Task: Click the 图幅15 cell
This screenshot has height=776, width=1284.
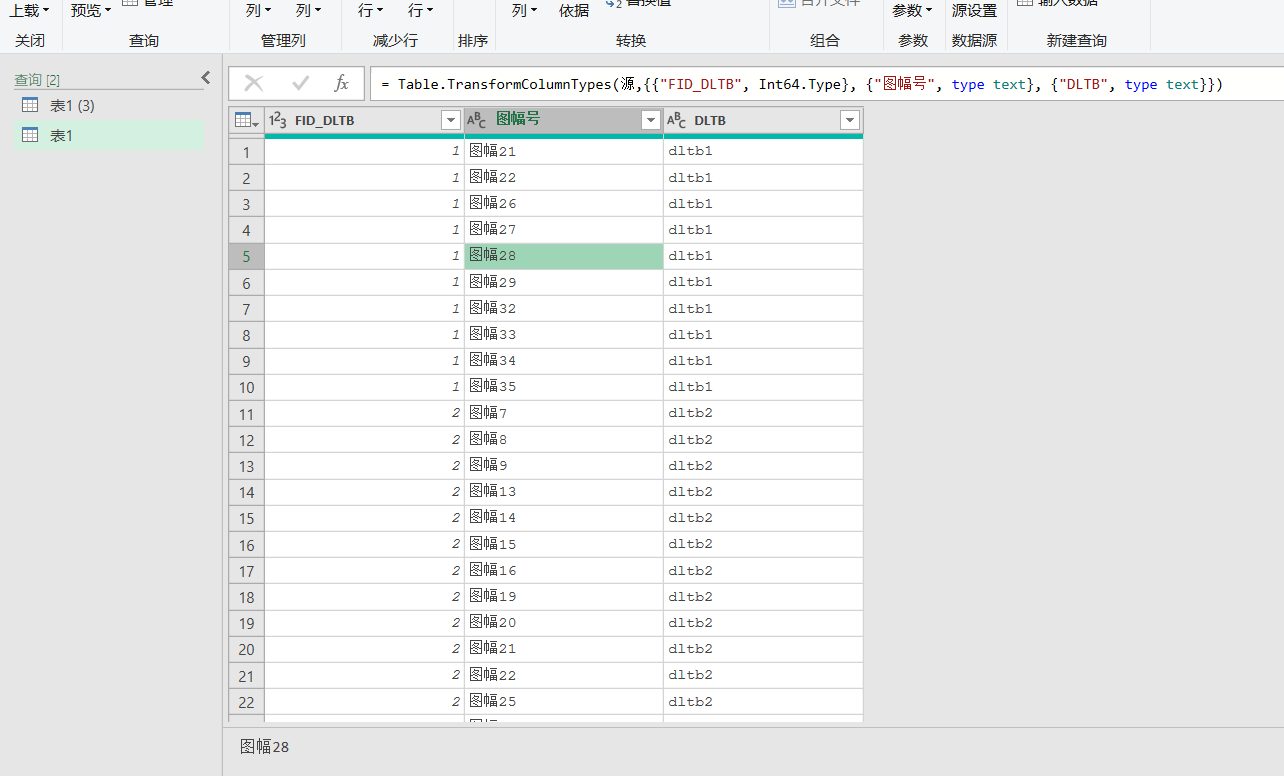Action: [x=564, y=545]
